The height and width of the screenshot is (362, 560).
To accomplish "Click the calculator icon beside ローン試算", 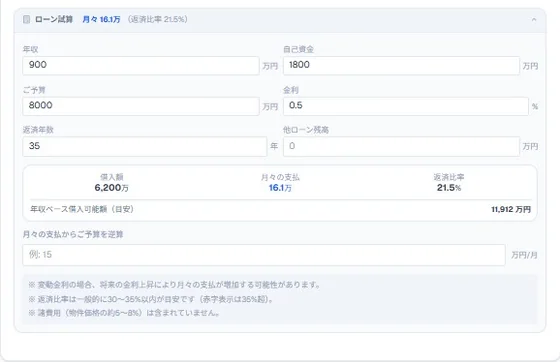I will pos(26,19).
